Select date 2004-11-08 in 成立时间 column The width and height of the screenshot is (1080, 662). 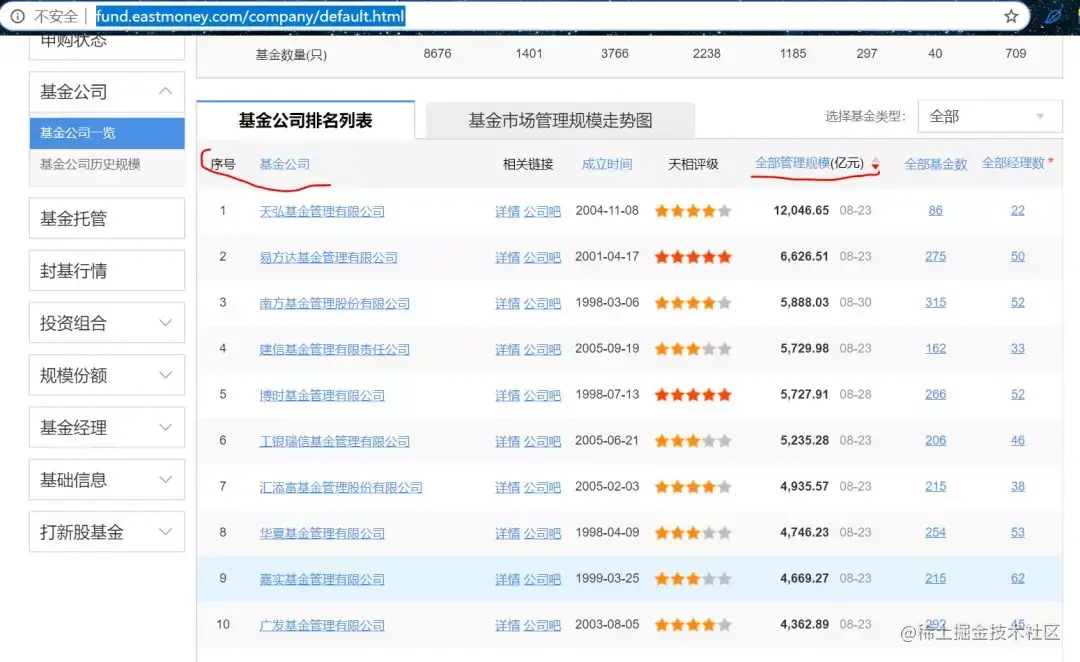607,210
